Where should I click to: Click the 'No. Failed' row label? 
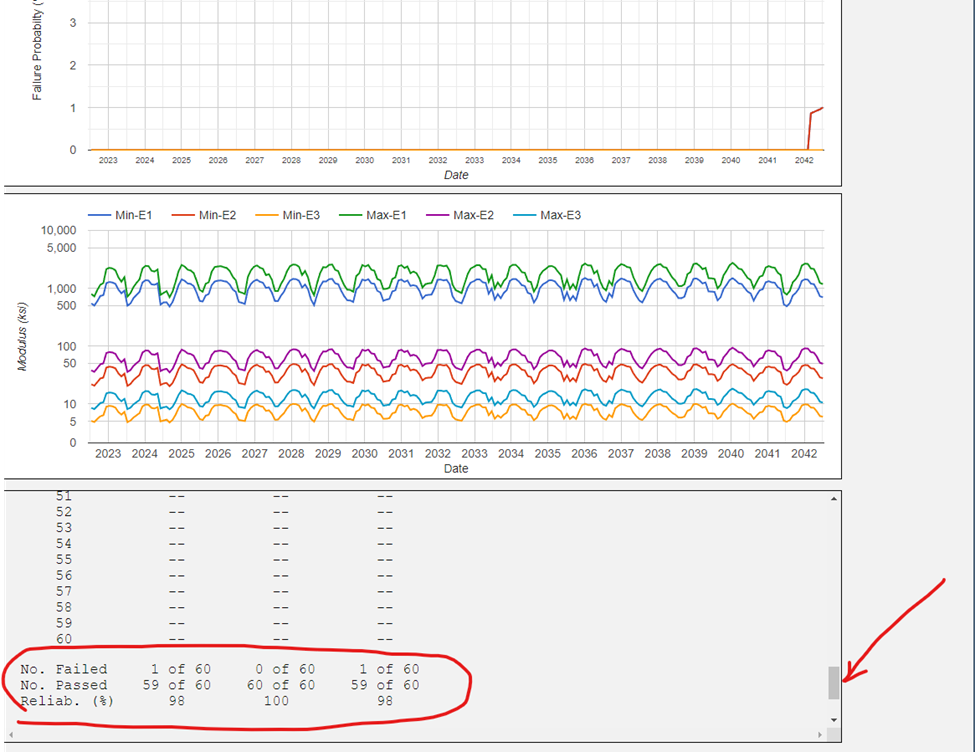point(63,669)
